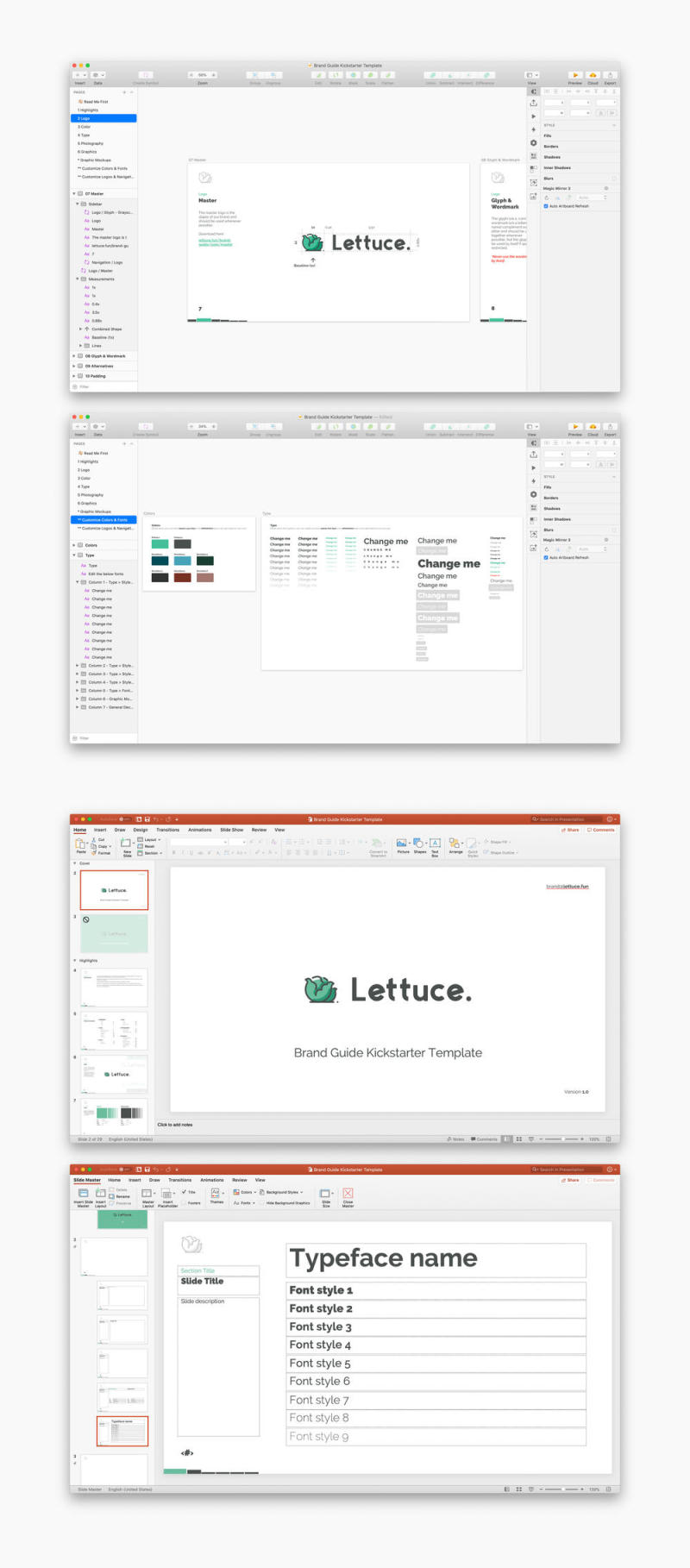Open the Background Styles dropdown

click(283, 1192)
